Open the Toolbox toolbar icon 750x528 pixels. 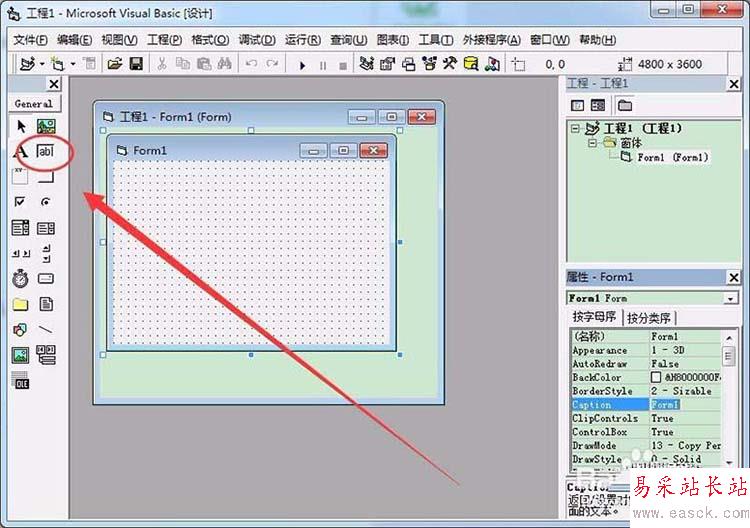click(x=450, y=64)
